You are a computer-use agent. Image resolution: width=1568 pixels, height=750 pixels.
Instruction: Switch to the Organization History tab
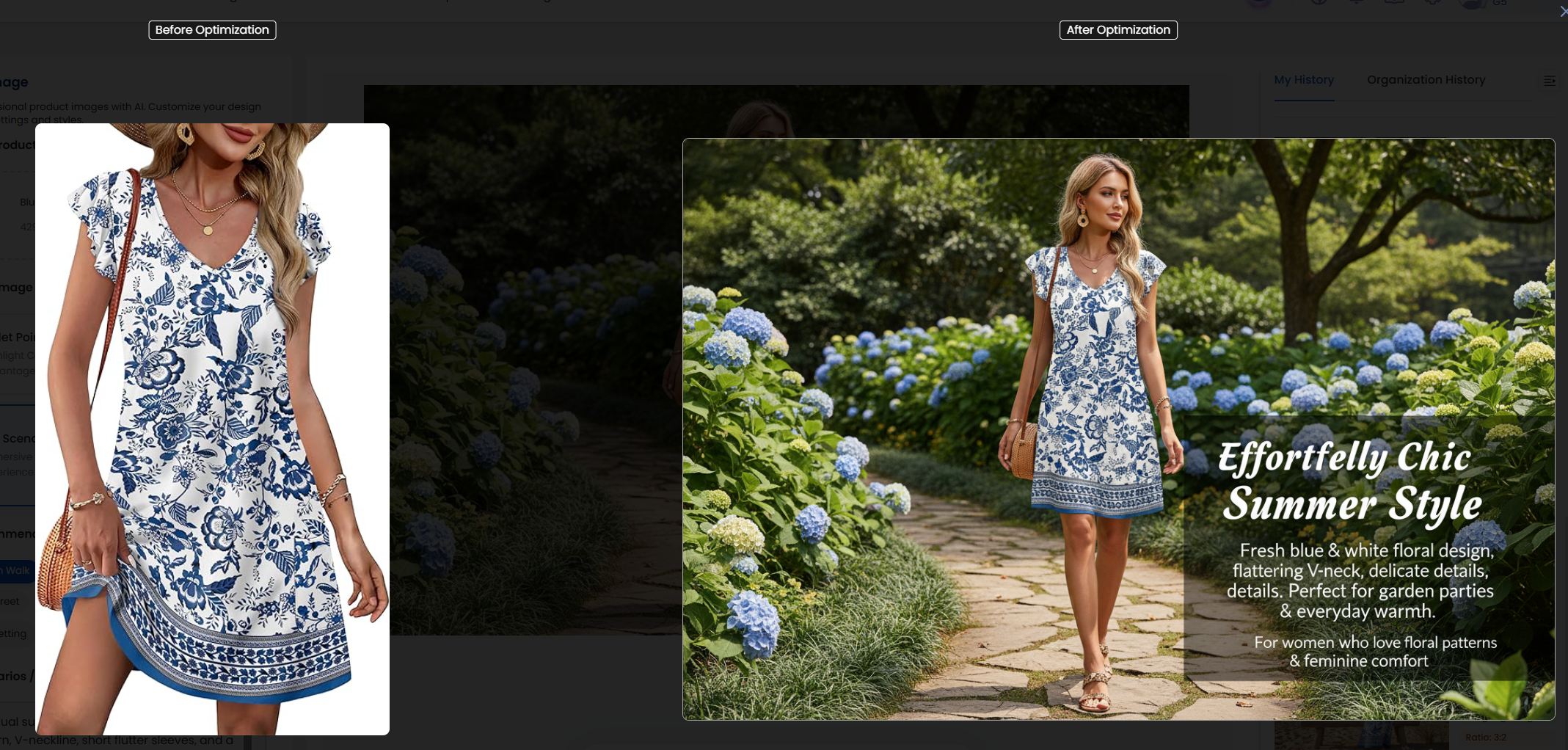pyautogui.click(x=1426, y=80)
